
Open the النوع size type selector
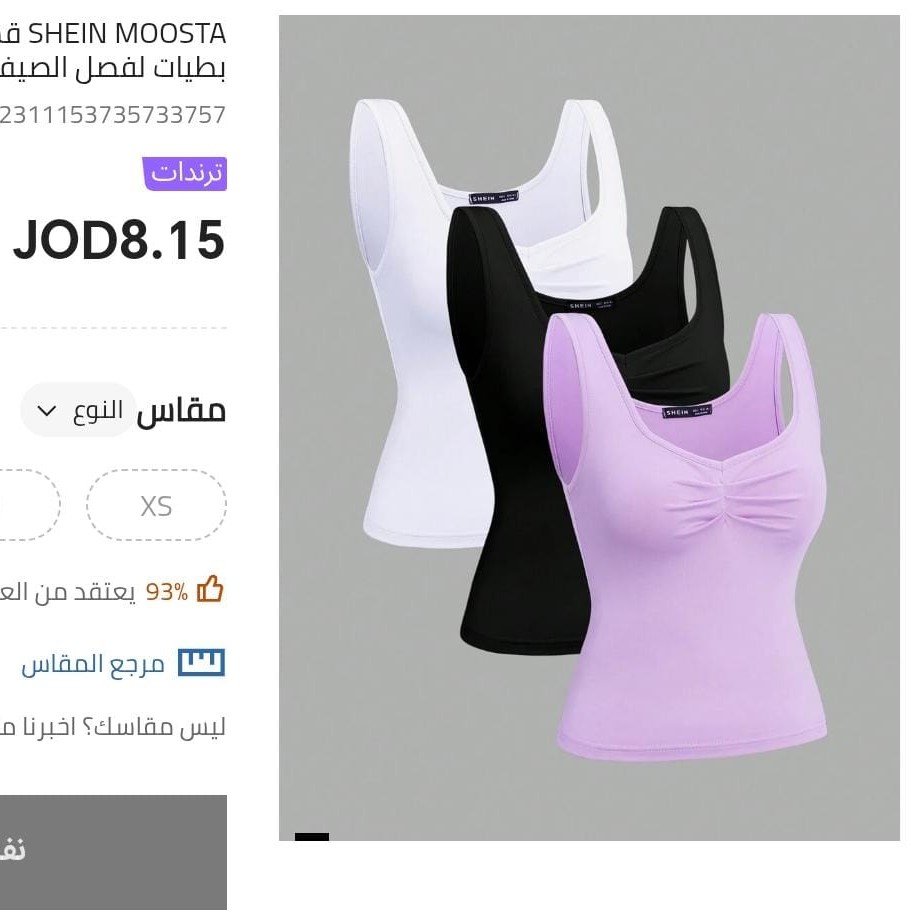pos(79,410)
